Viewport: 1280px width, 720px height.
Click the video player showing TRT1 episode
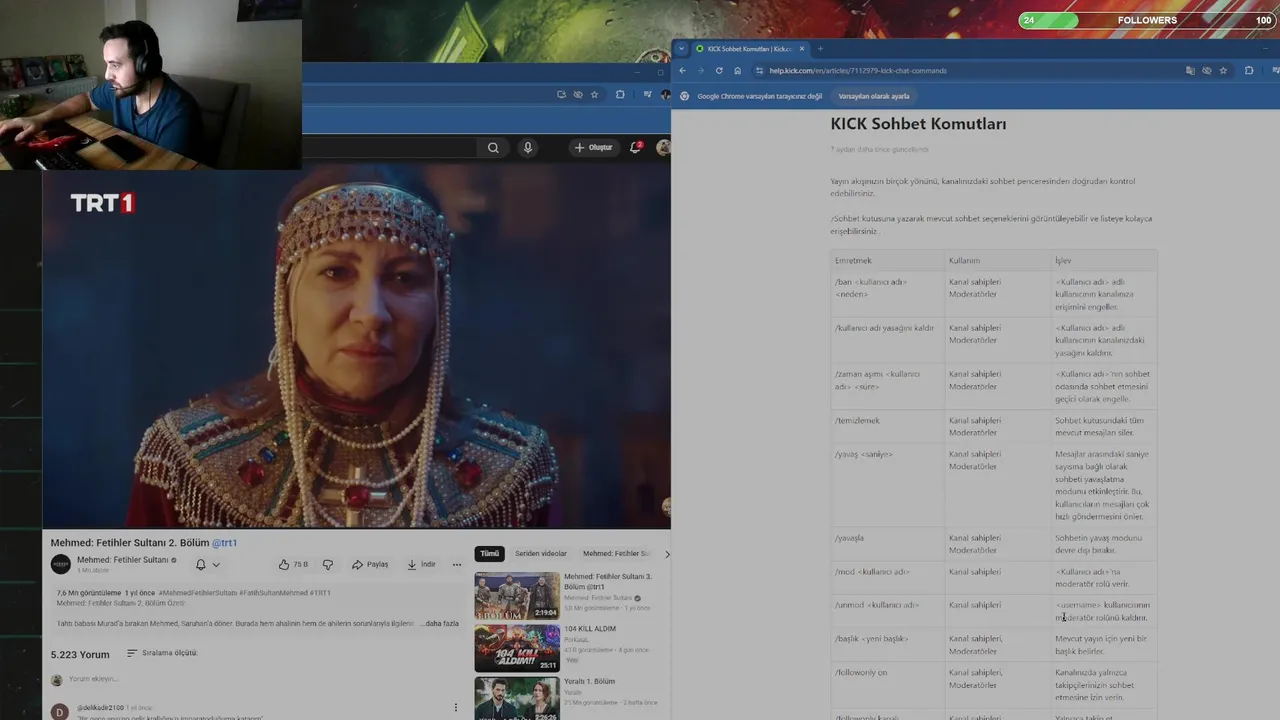[x=356, y=346]
